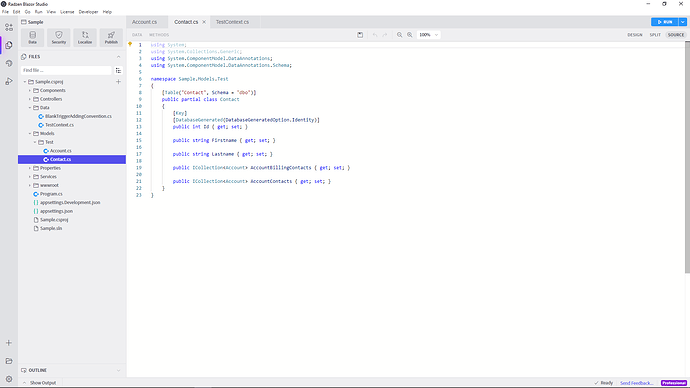Select the DATA editor tab
This screenshot has height=388, width=690.
(137, 35)
